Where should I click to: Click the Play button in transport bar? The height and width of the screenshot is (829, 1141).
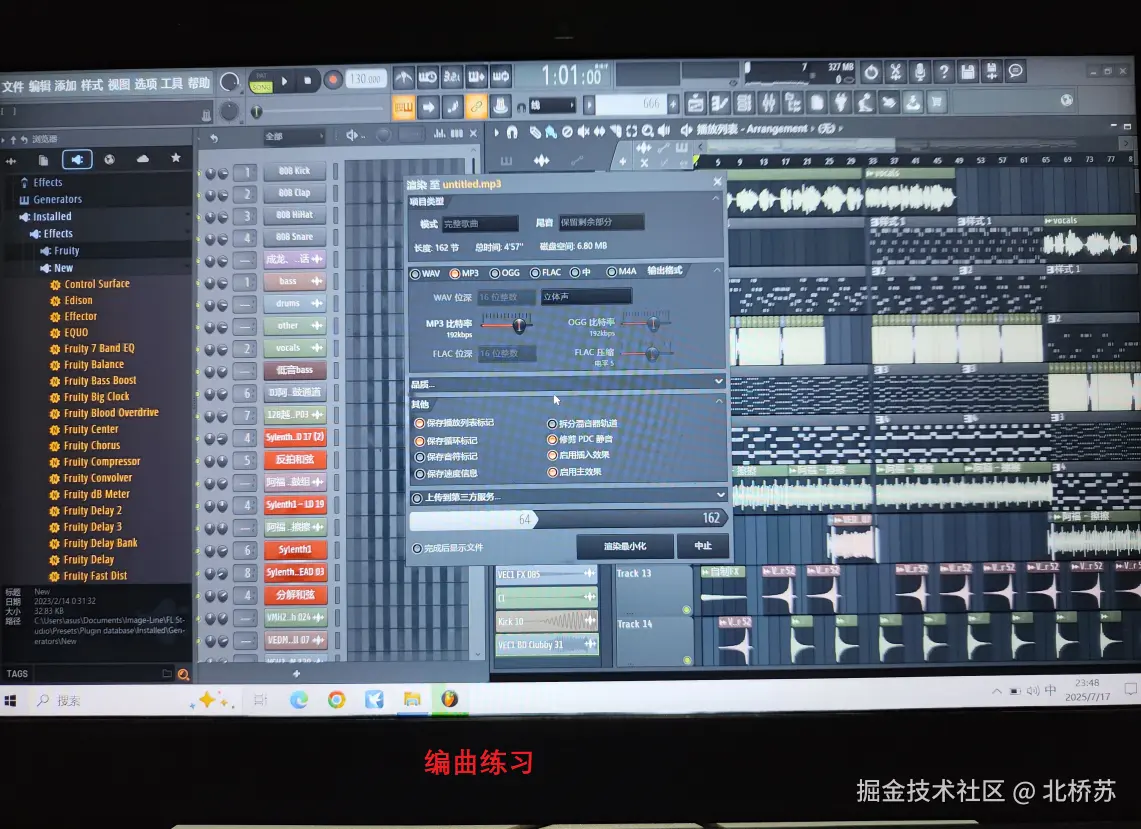click(x=285, y=81)
